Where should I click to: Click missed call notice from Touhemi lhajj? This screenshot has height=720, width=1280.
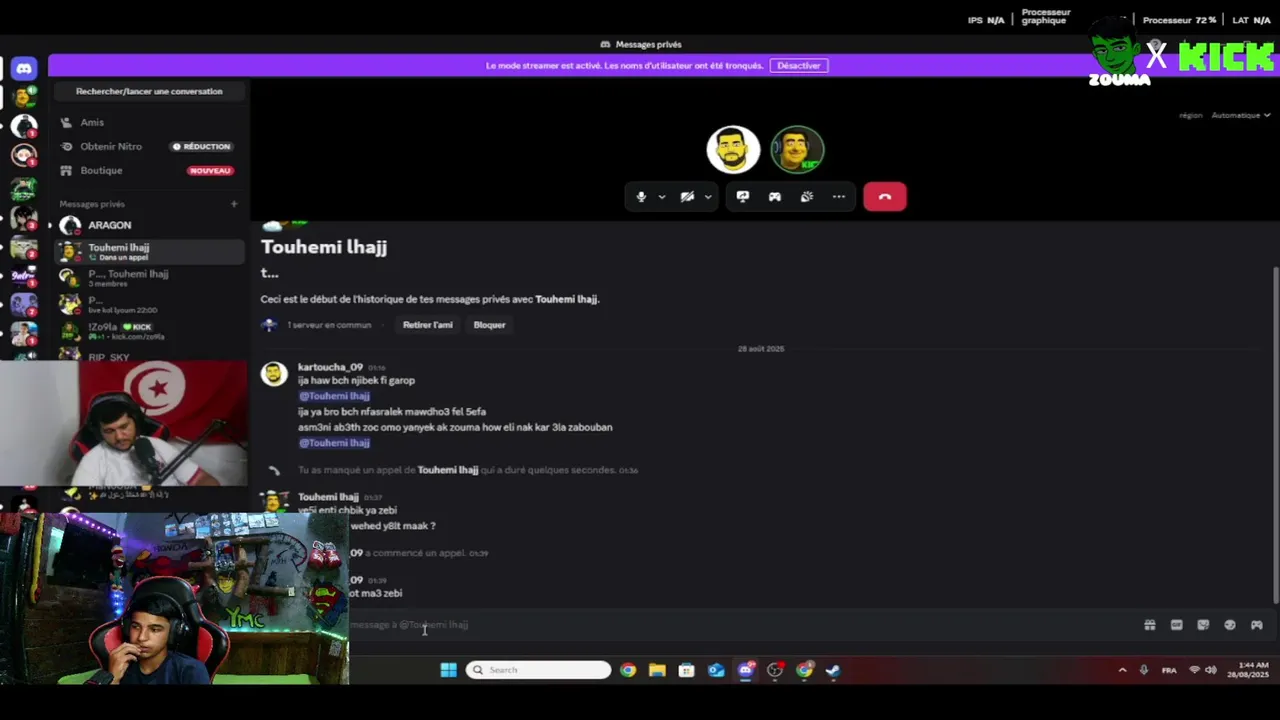pos(467,470)
